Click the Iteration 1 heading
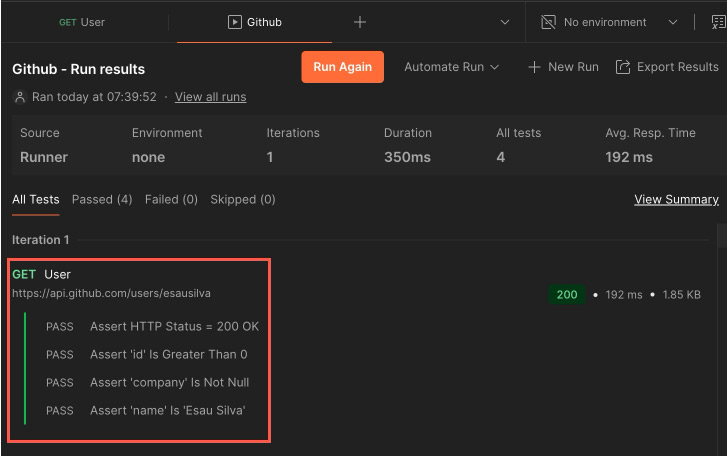This screenshot has width=727, height=456. 40,240
